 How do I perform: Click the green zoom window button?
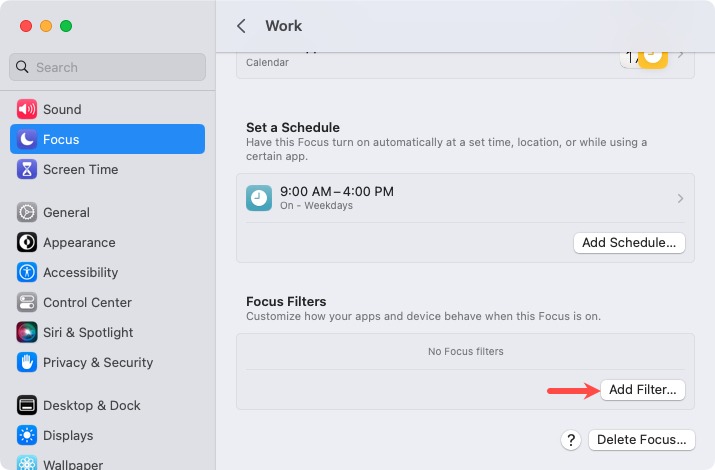click(x=66, y=26)
